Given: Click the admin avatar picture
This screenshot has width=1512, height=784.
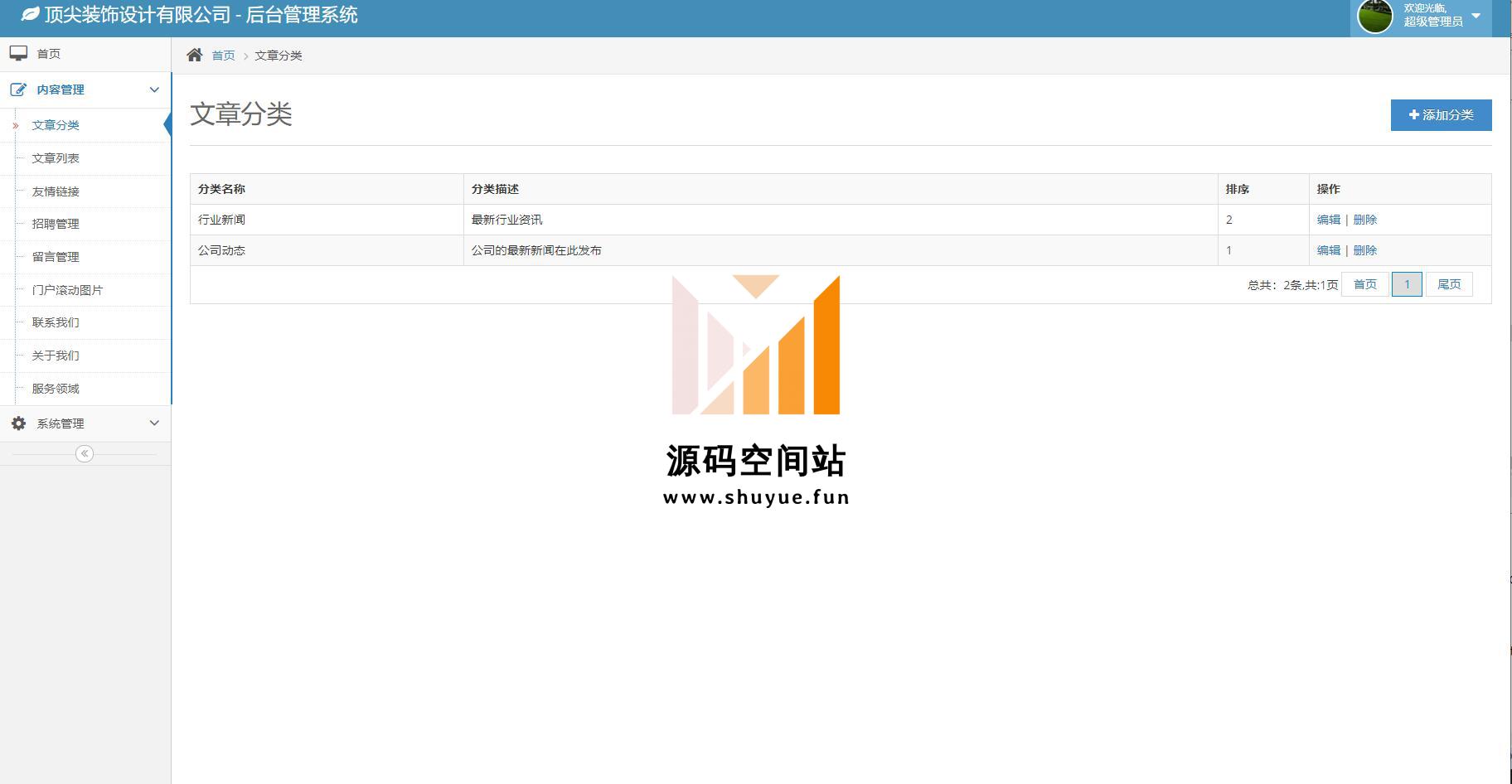Looking at the screenshot, I should point(1375,16).
